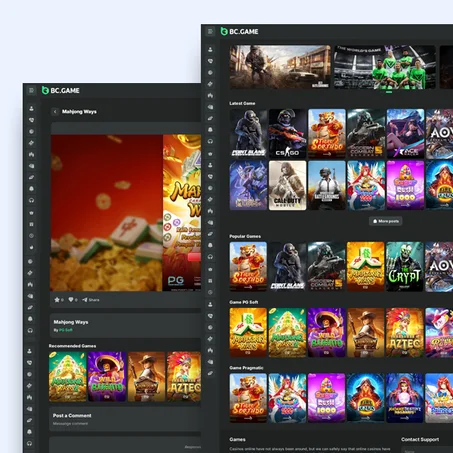Open Modern Combat 5 in Latest Game
This screenshot has height=453, width=453.
(x=366, y=133)
